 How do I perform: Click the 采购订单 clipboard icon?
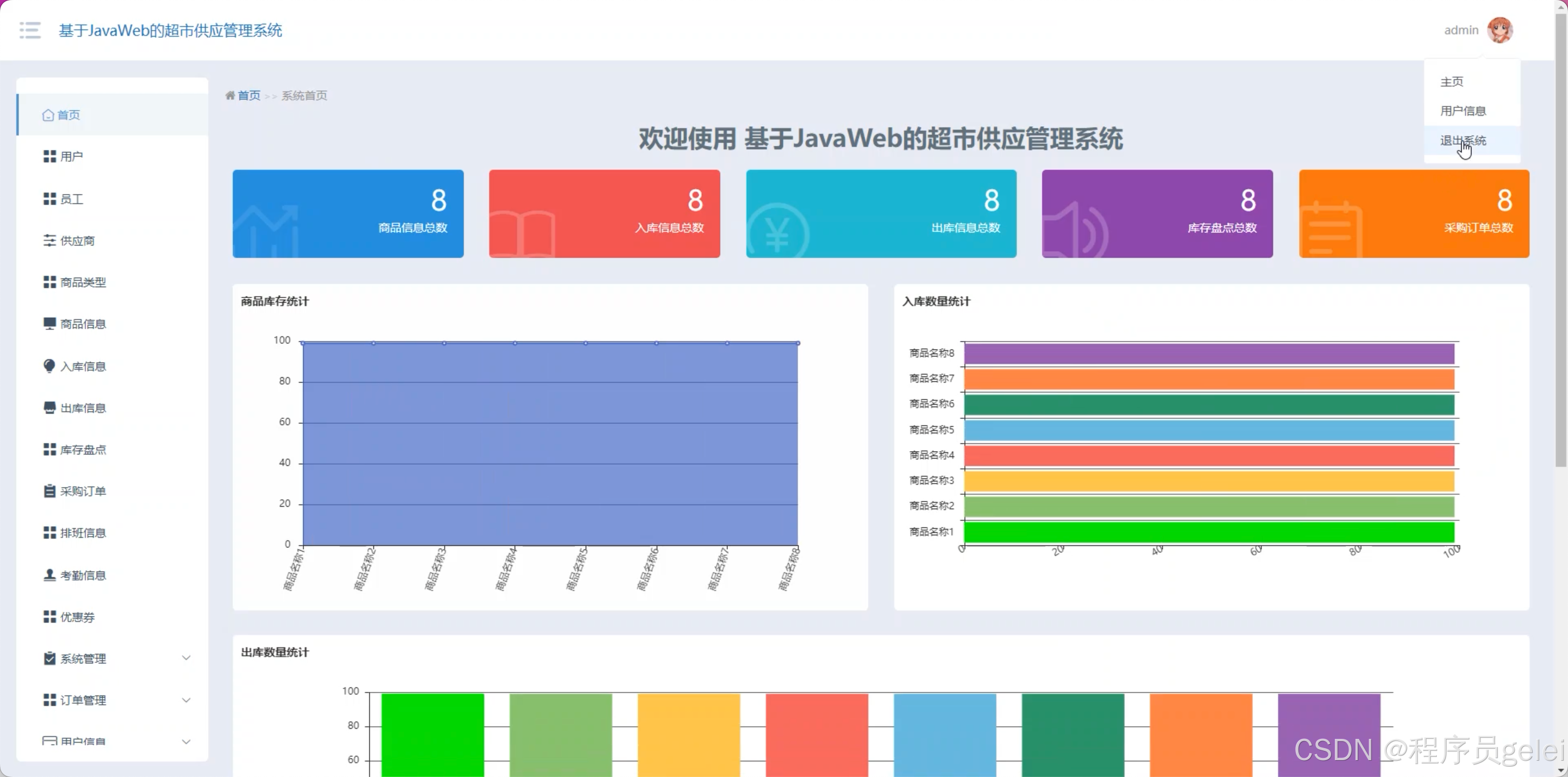[50, 491]
